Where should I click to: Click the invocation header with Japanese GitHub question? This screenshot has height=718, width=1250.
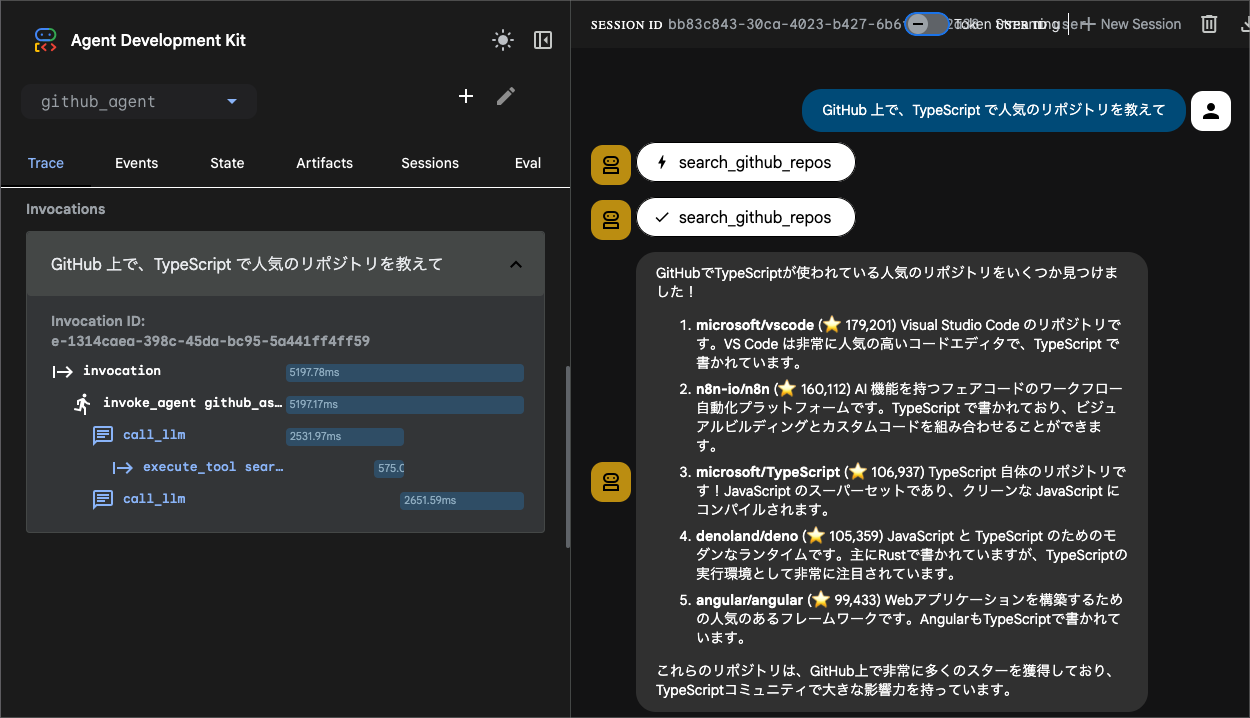(285, 264)
